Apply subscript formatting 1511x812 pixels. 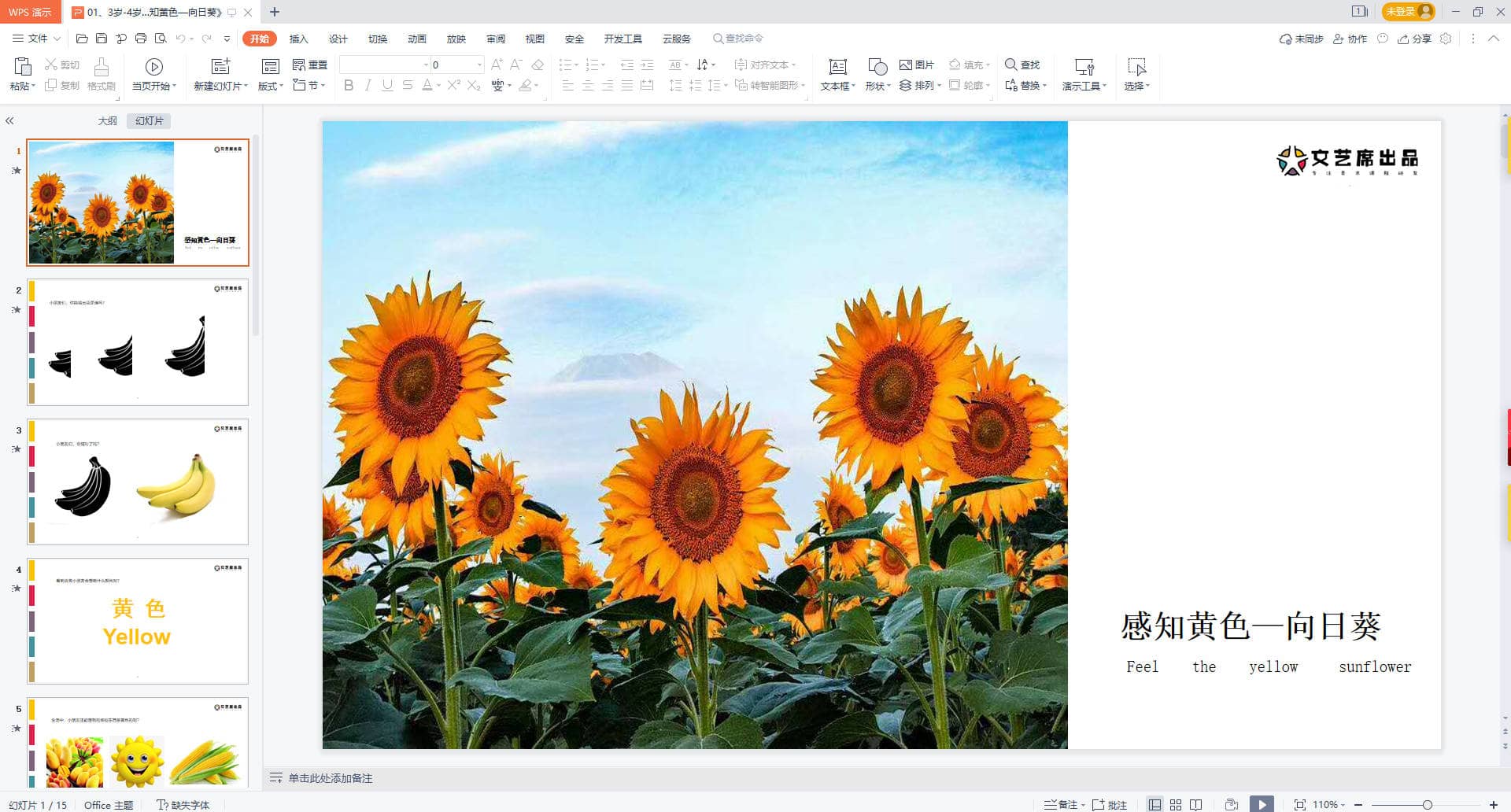(473, 85)
